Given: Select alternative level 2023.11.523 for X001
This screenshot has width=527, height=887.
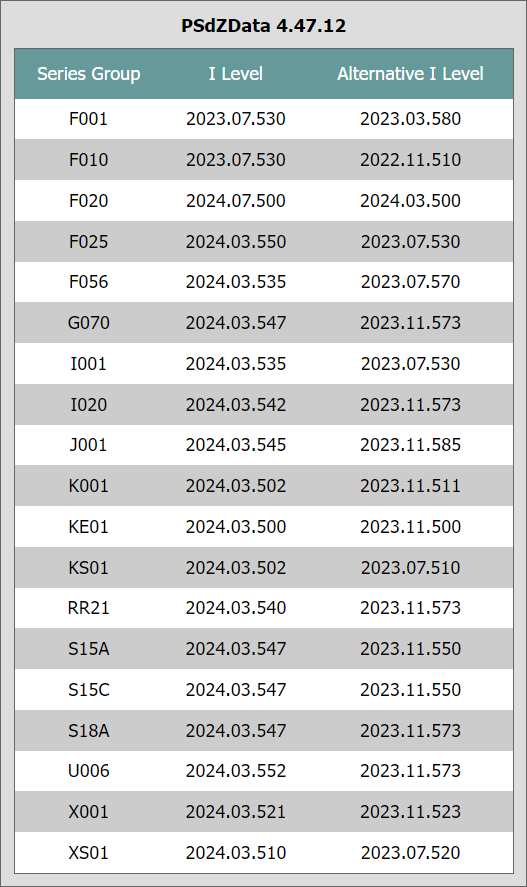Looking at the screenshot, I should pos(411,812).
